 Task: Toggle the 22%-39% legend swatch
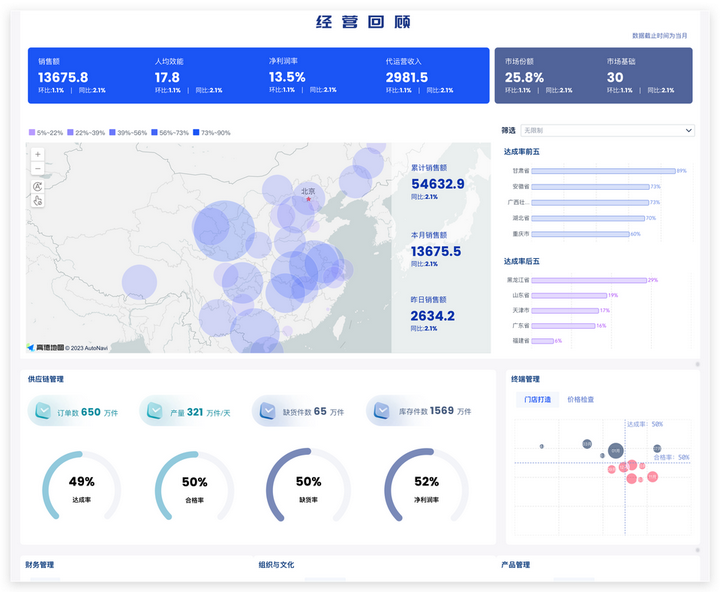point(70,132)
